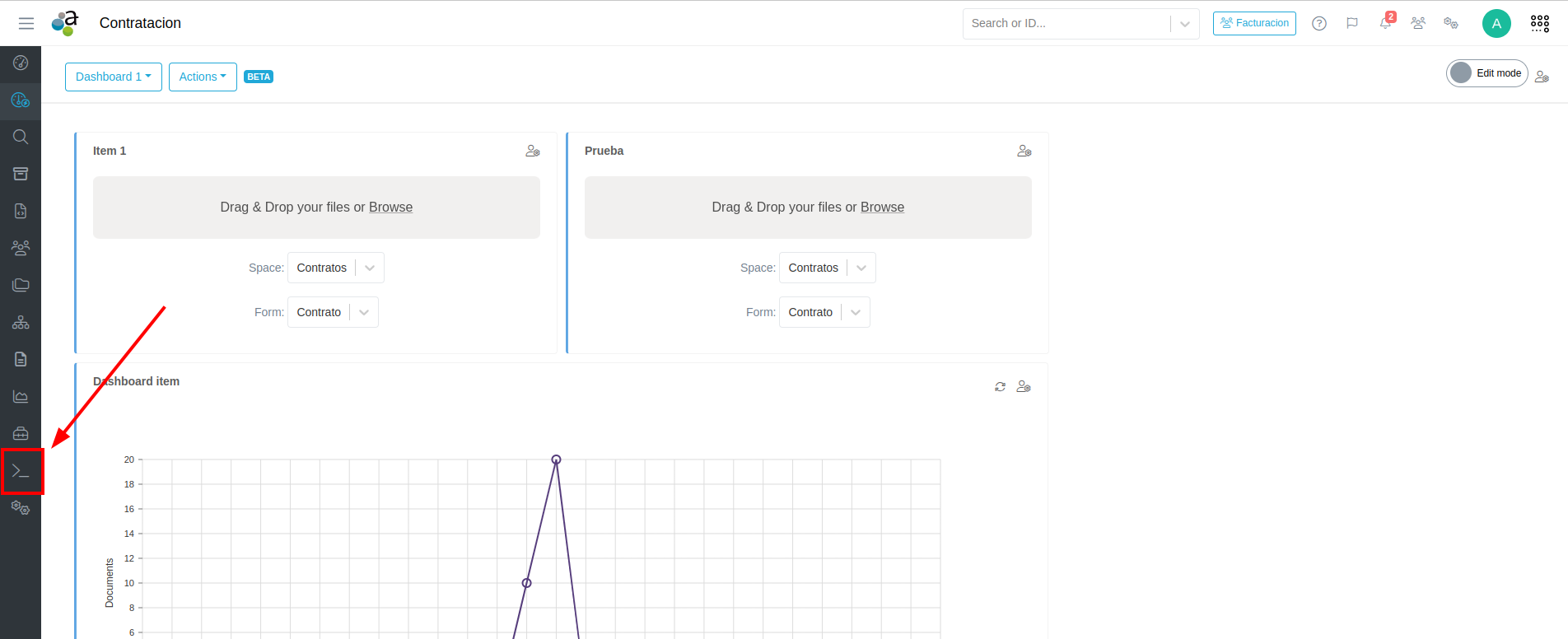
Task: Toggle the Edit mode switch
Action: pyautogui.click(x=1486, y=73)
